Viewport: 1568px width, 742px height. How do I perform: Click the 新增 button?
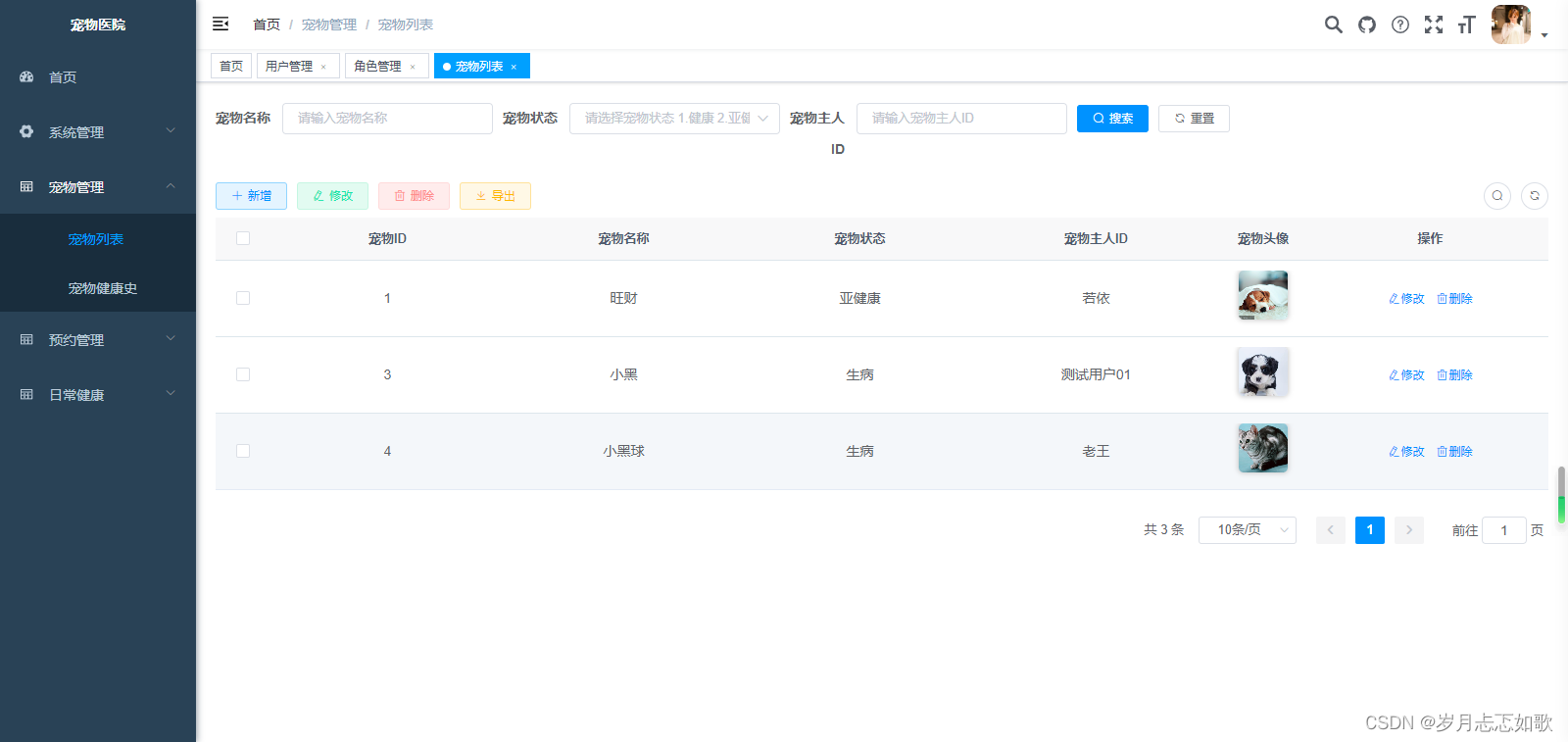(251, 196)
